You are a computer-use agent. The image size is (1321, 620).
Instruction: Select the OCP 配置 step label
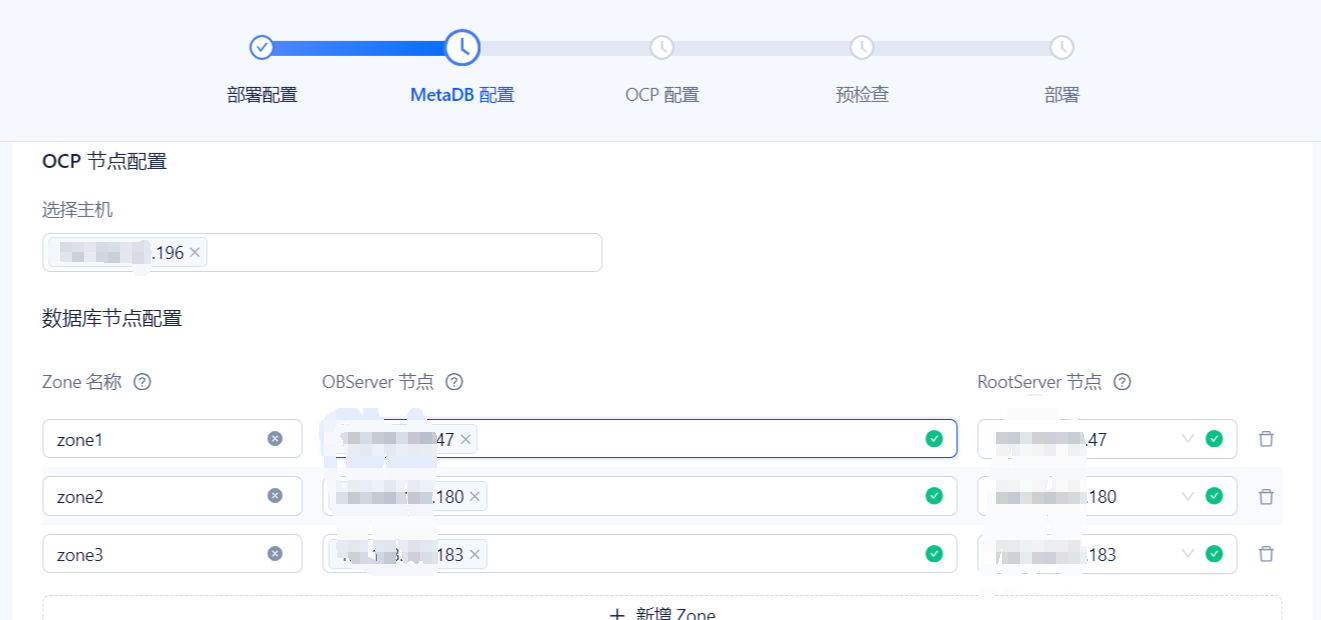click(x=662, y=95)
